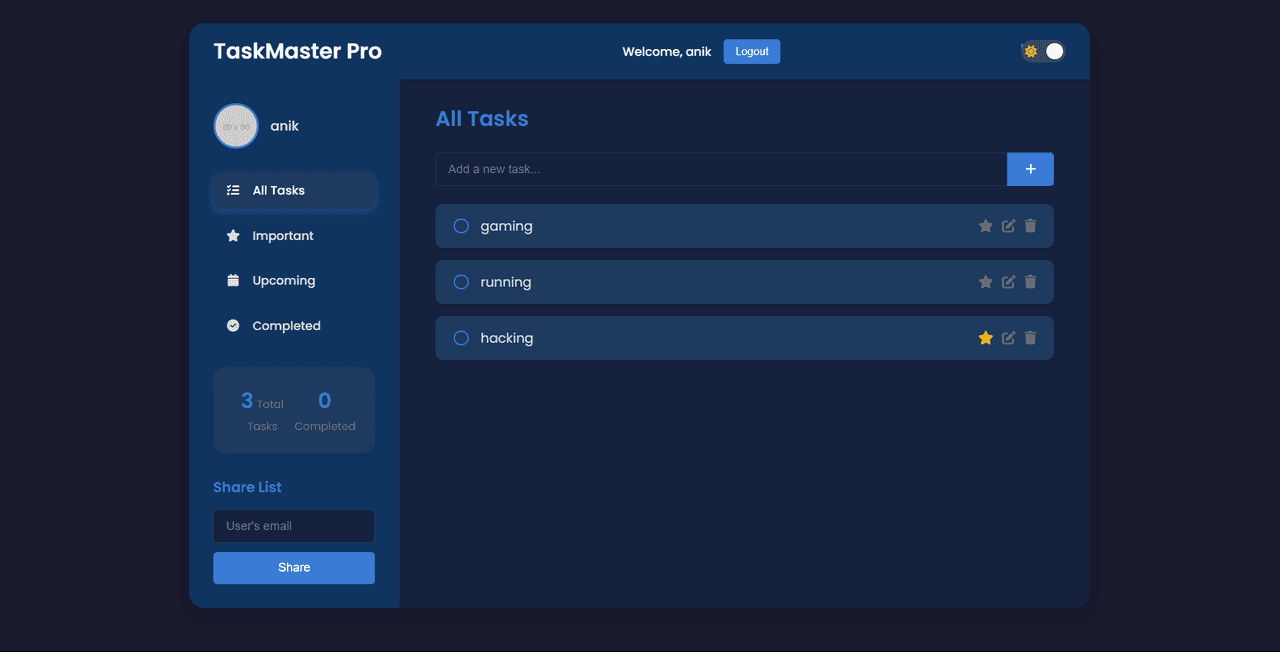Edit the gaming task
Viewport: 1280px width, 652px height.
pyautogui.click(x=1008, y=226)
